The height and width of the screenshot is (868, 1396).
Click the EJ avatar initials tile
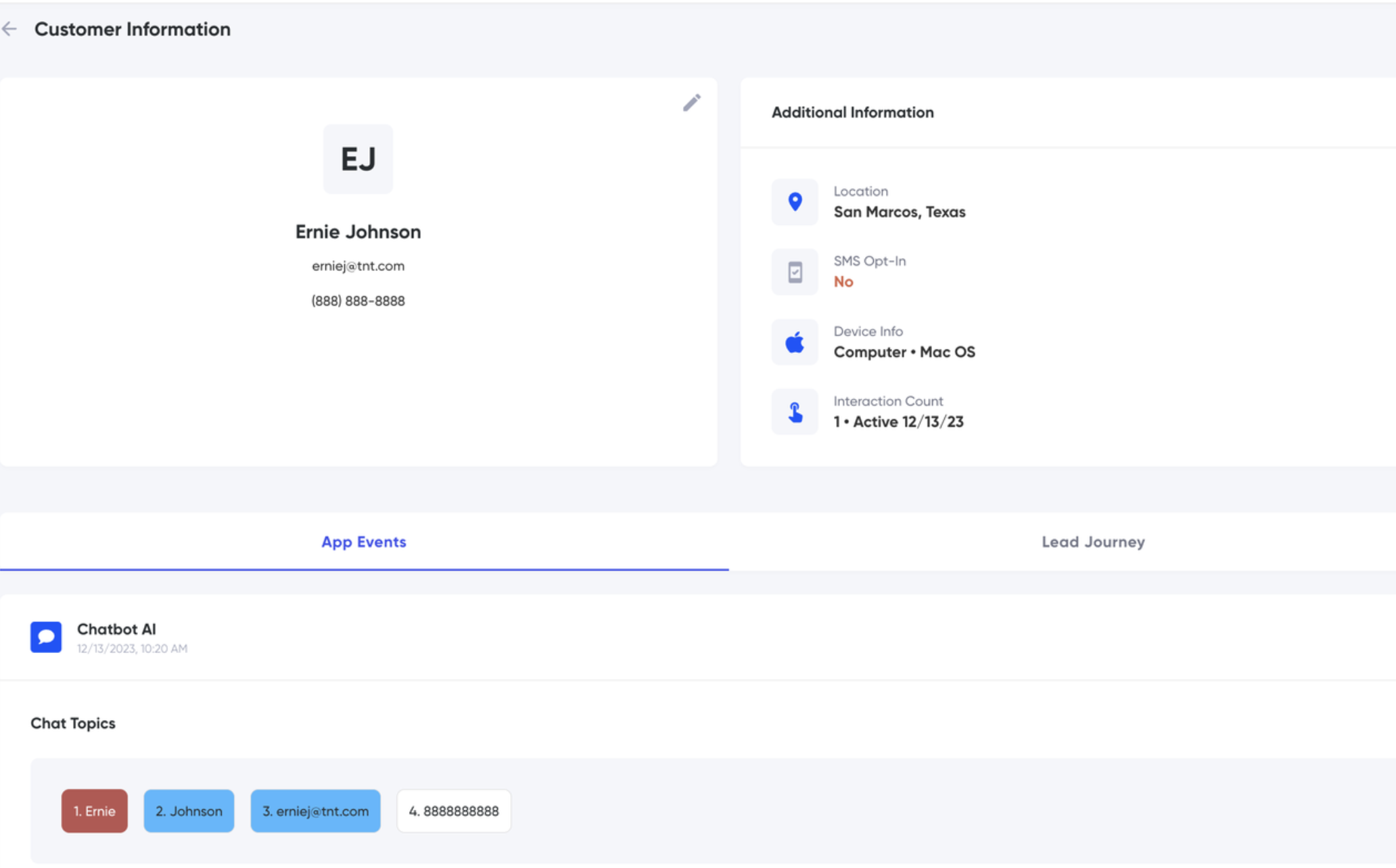(358, 159)
